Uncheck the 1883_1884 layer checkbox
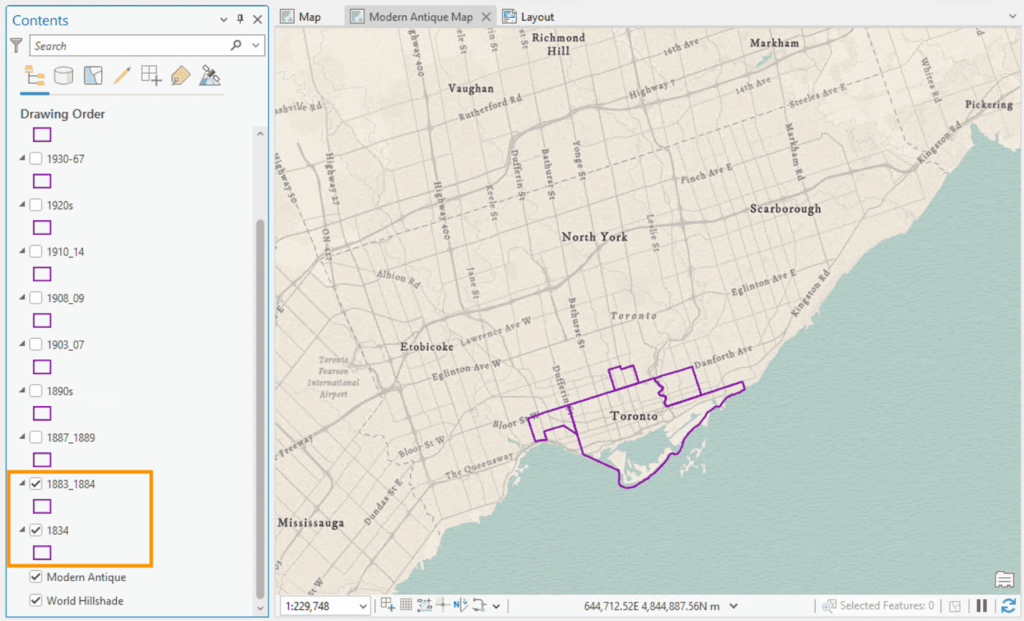The image size is (1024, 621). (x=36, y=484)
